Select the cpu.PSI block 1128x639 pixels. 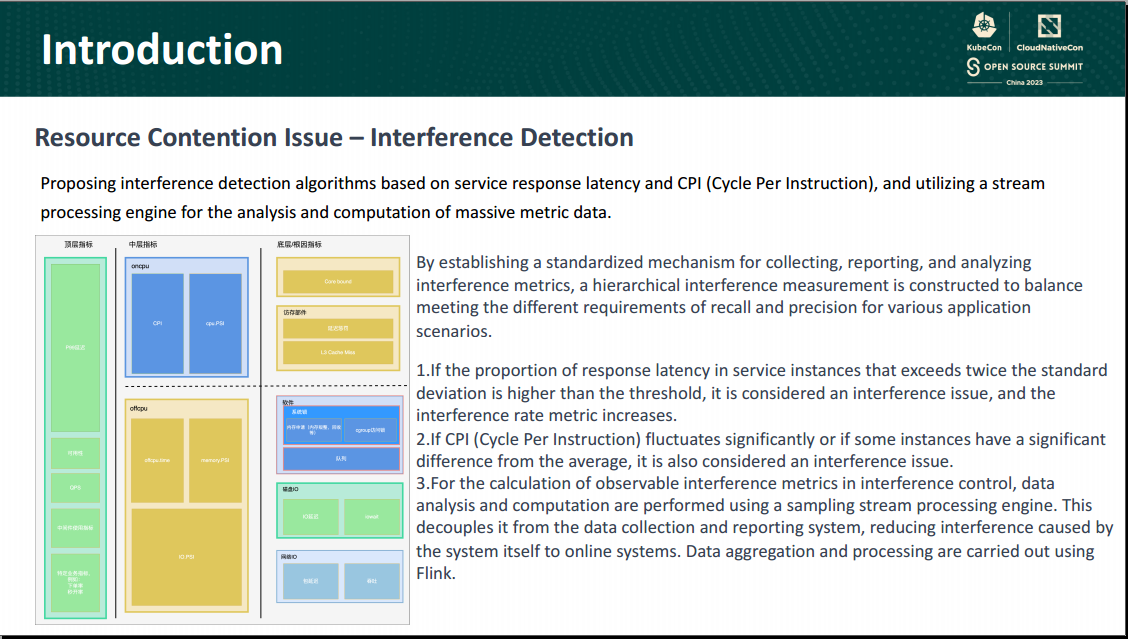214,324
